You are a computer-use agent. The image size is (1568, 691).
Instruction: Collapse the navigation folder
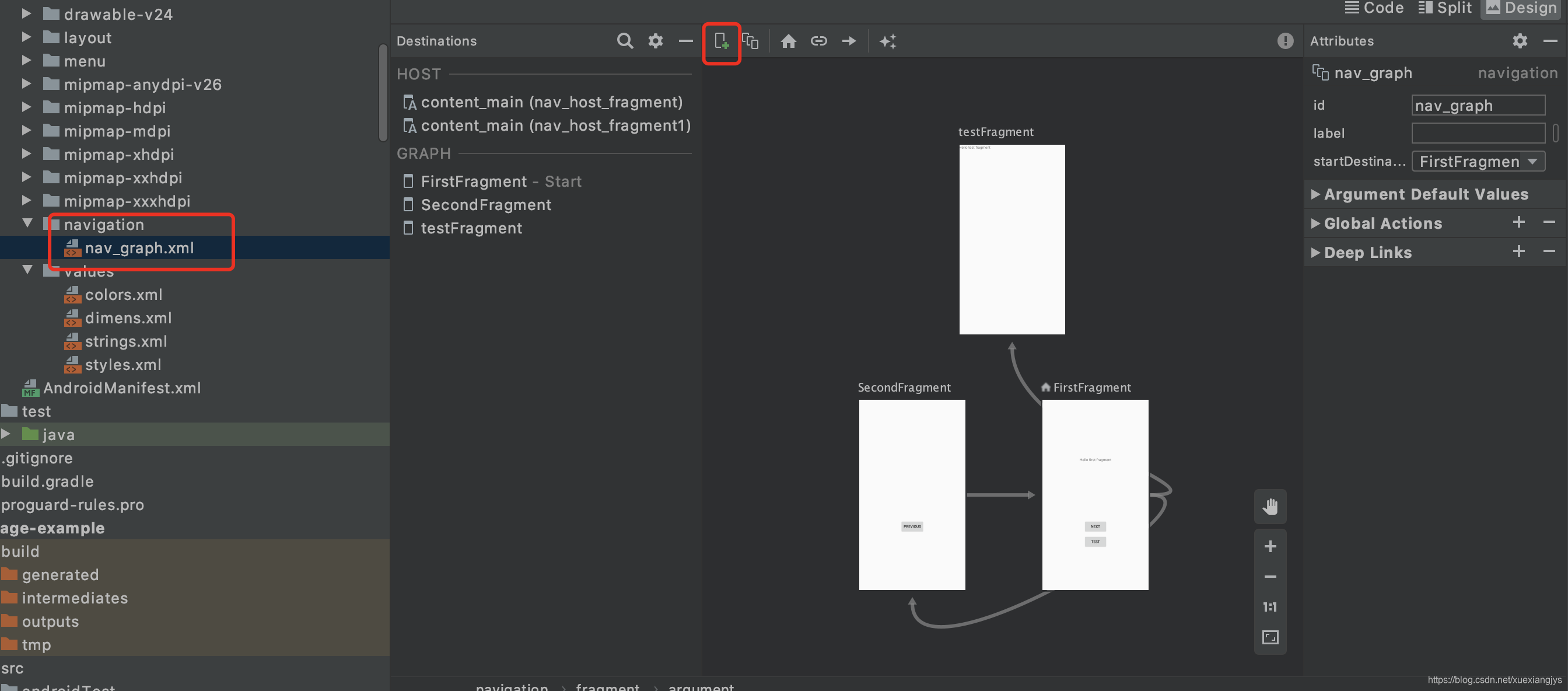[27, 224]
